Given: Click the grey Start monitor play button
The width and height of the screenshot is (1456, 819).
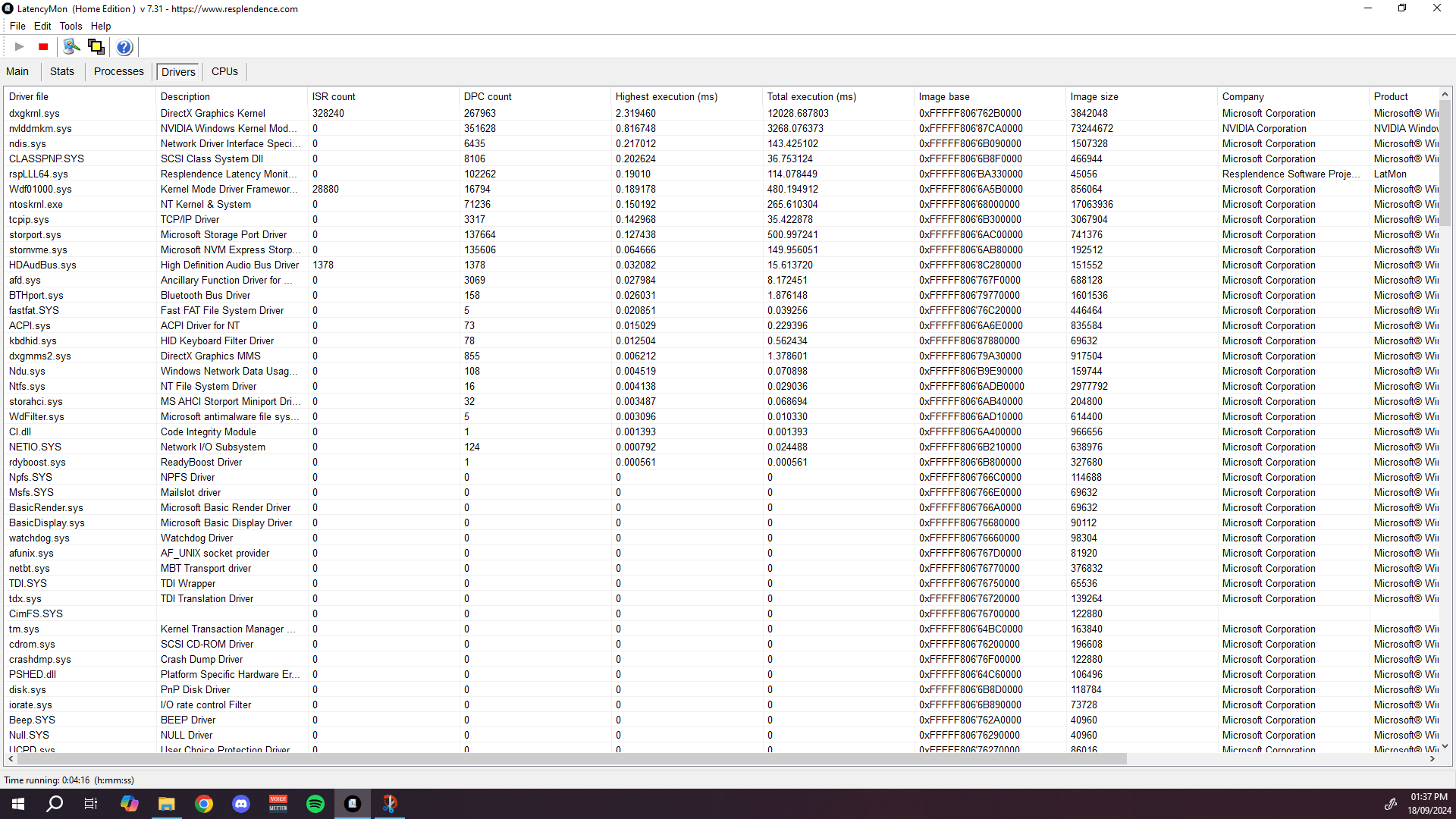Looking at the screenshot, I should click(x=20, y=47).
